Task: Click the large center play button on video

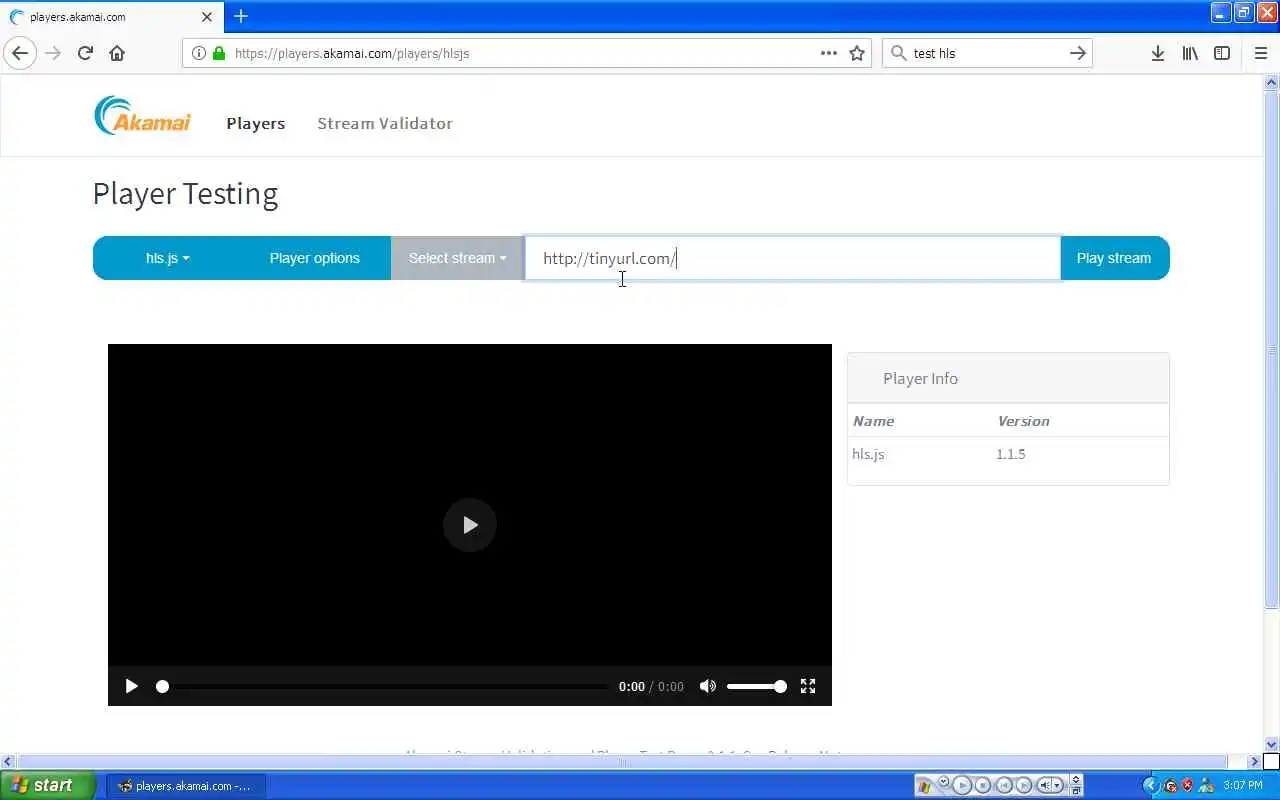Action: click(470, 525)
